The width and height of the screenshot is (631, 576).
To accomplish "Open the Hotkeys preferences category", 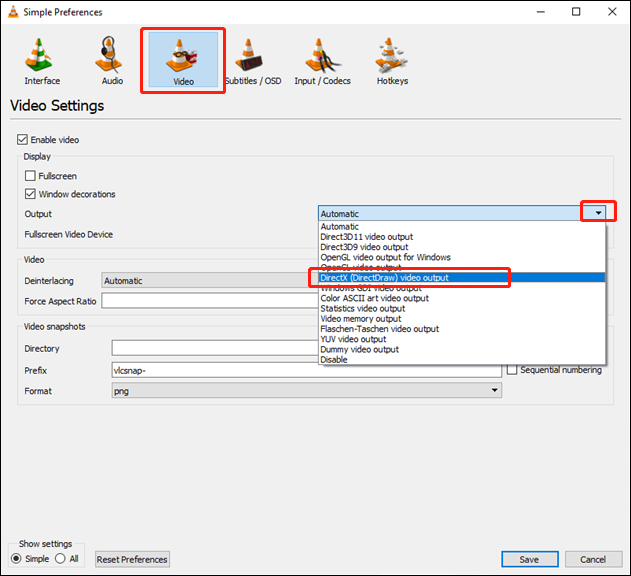I will [392, 62].
